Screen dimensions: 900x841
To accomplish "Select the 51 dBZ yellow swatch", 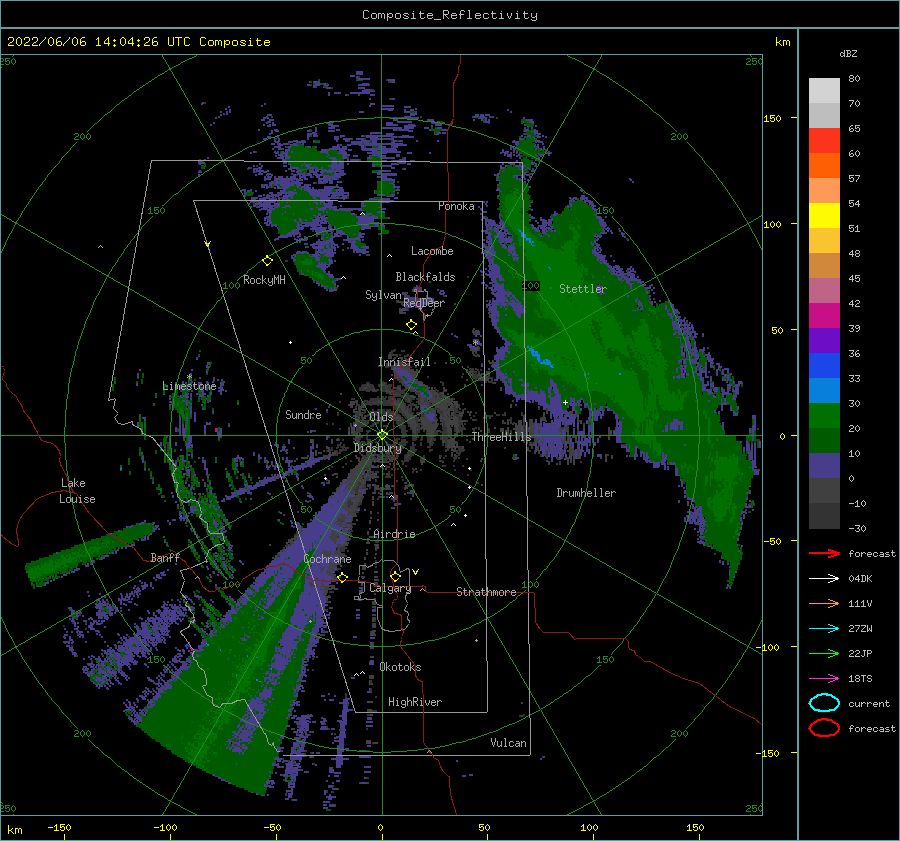I will coord(824,215).
